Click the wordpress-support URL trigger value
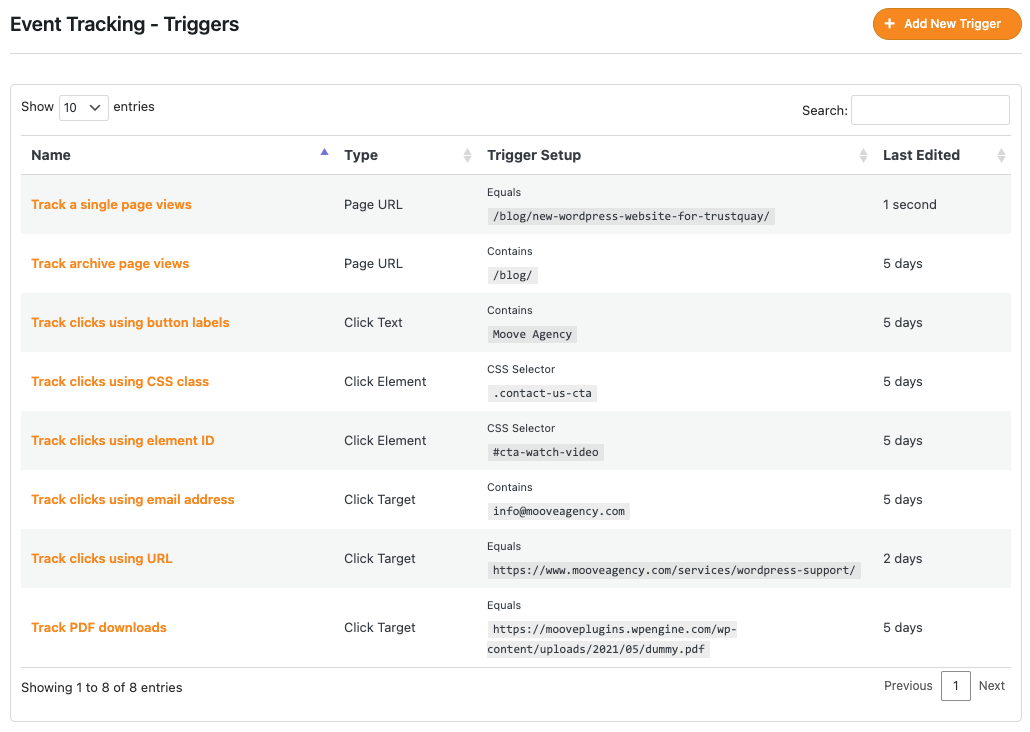1030x732 pixels. (674, 570)
